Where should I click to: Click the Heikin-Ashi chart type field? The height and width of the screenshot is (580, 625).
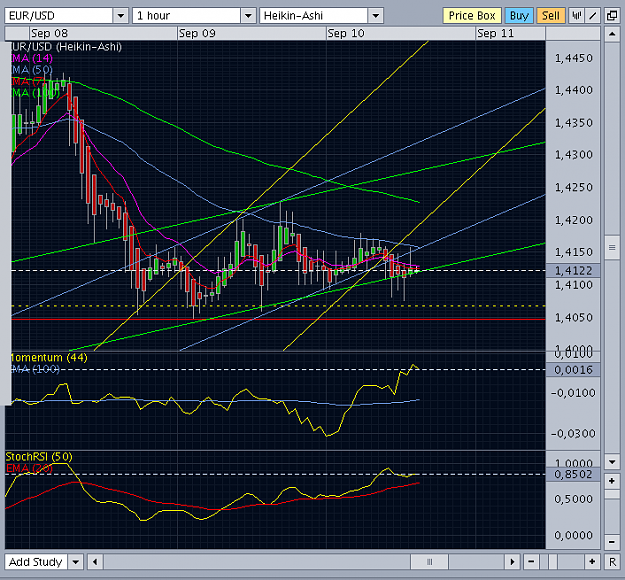click(x=314, y=16)
